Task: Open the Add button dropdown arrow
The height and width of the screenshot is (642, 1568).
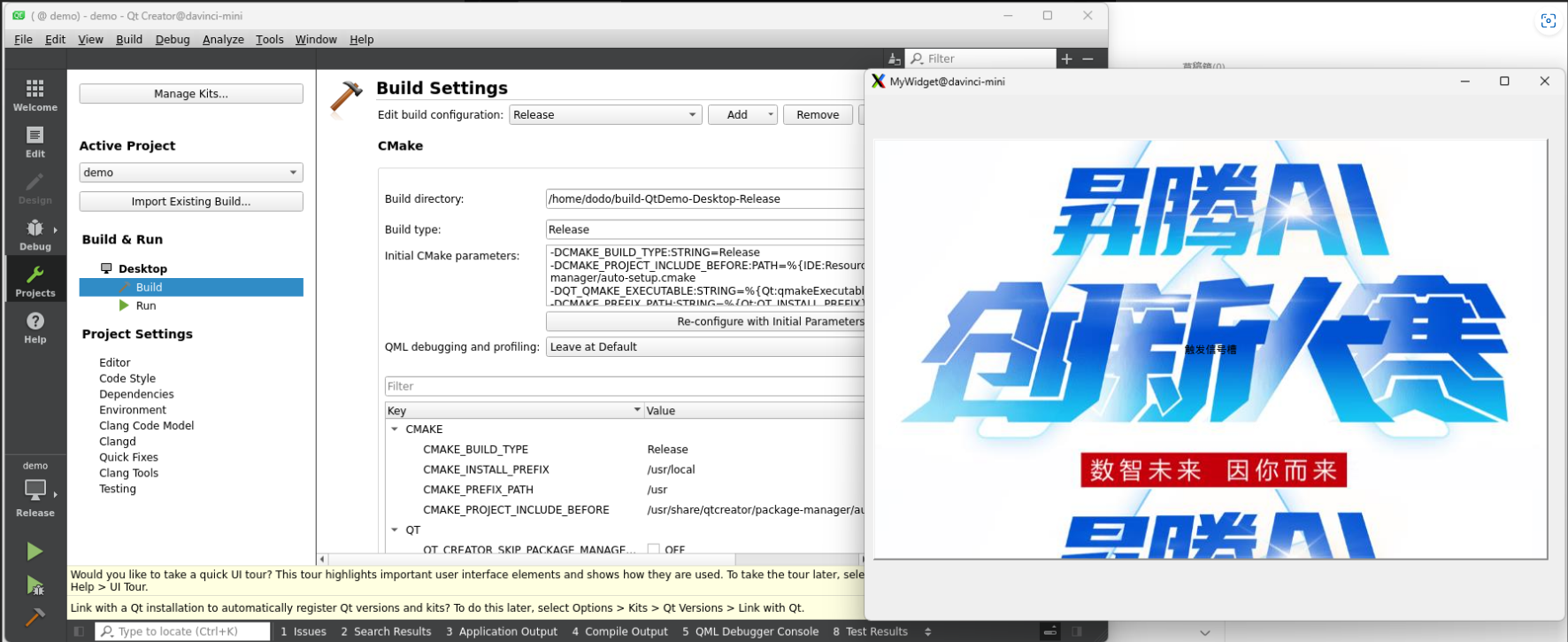Action: 771,115
